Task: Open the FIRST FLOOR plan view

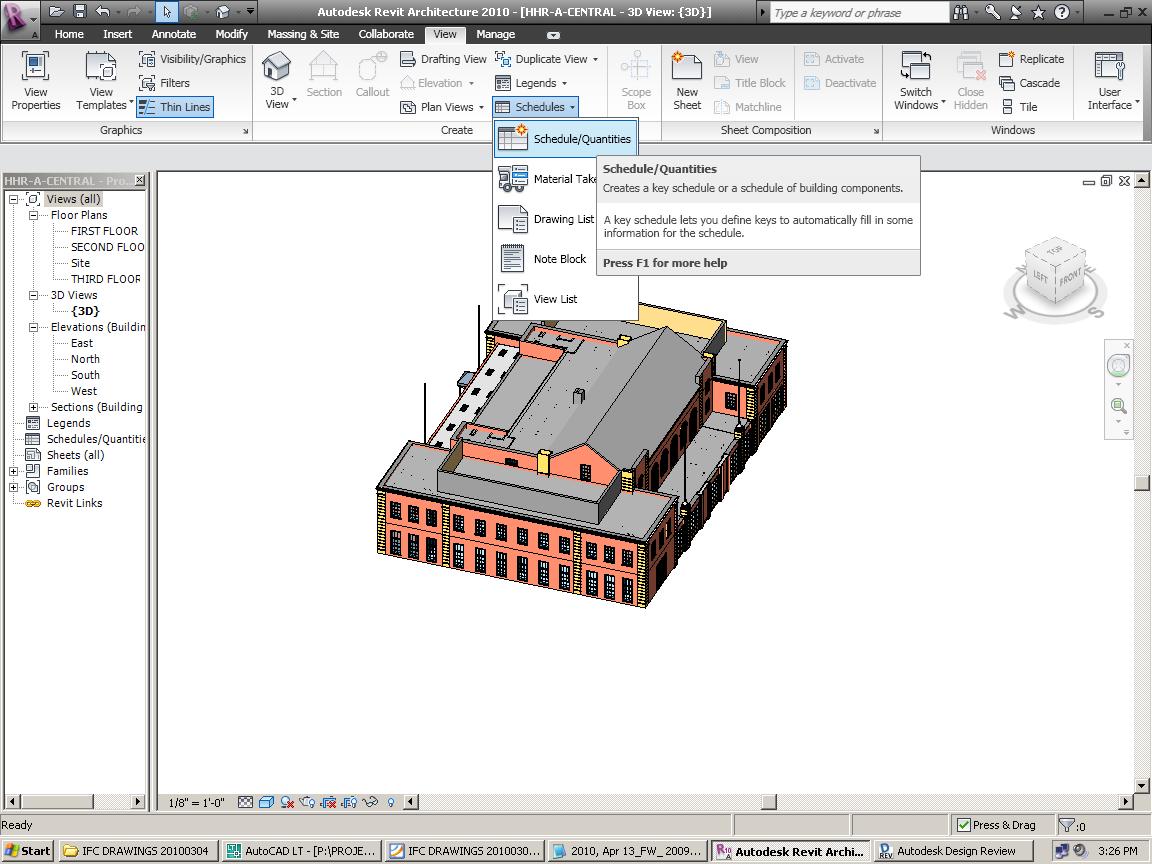Action: point(104,231)
